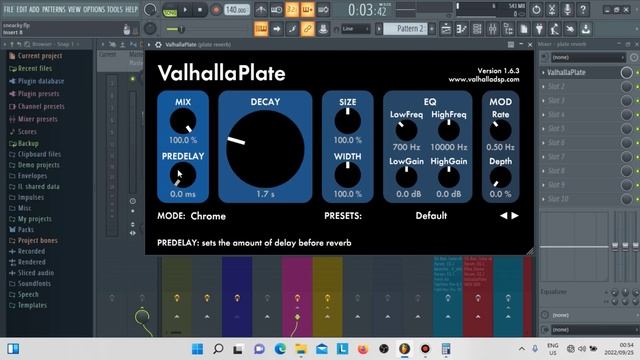Toggle the link/chain orange button
This screenshot has height=360, width=640.
(x=307, y=29)
